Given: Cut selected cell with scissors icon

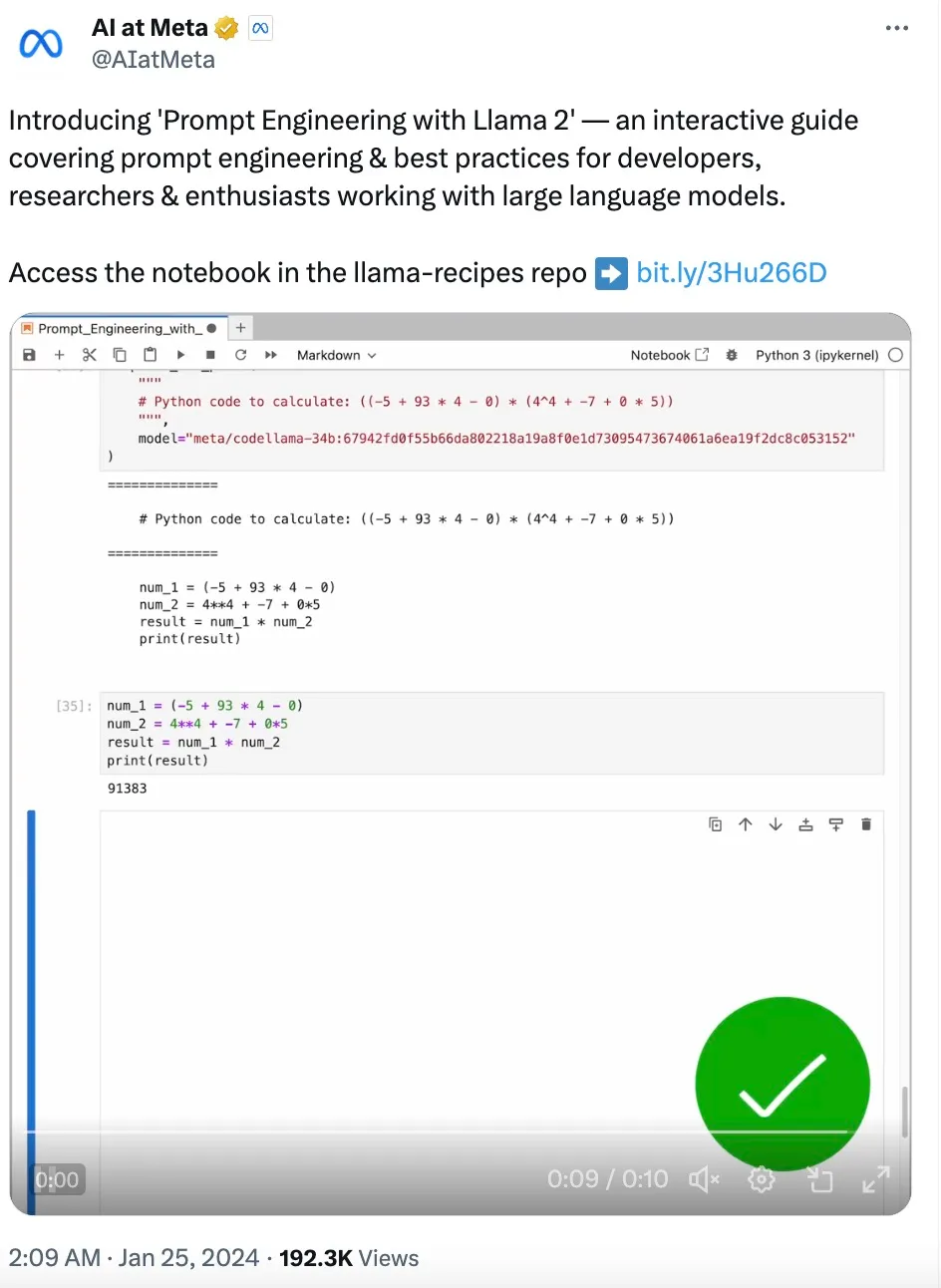Looking at the screenshot, I should pyautogui.click(x=89, y=355).
